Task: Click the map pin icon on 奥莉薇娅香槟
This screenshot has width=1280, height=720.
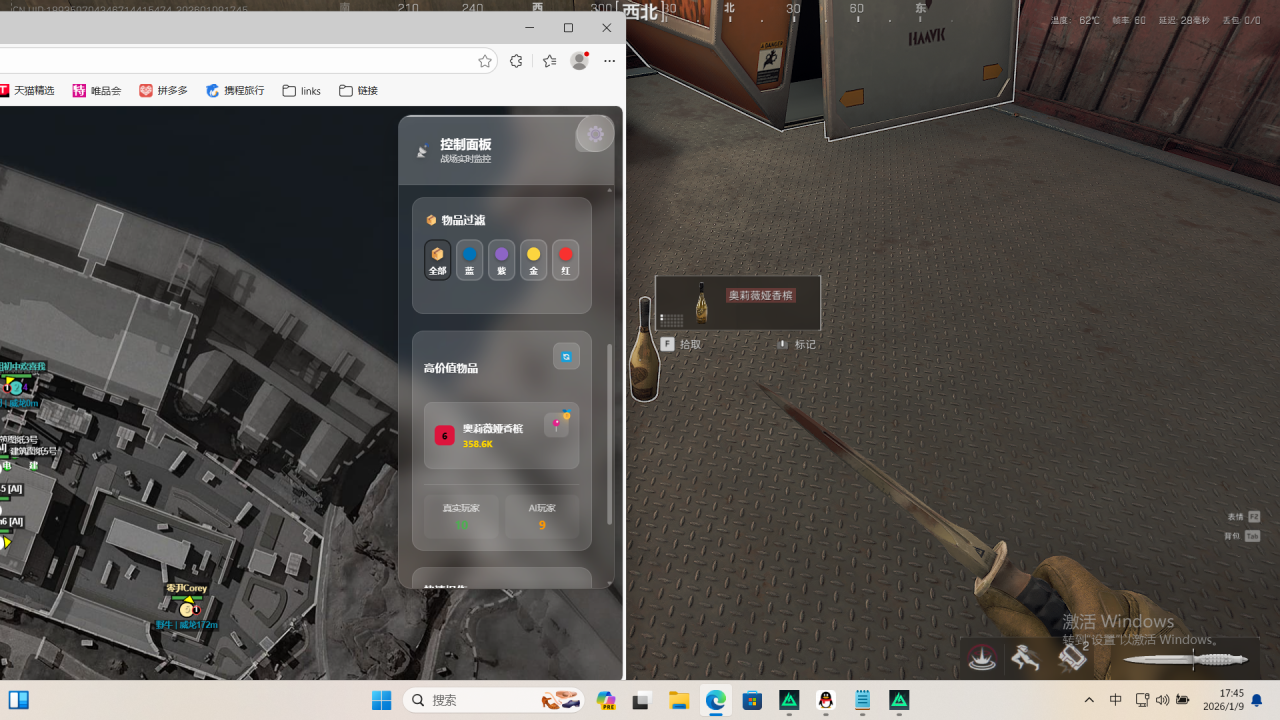Action: pos(557,425)
